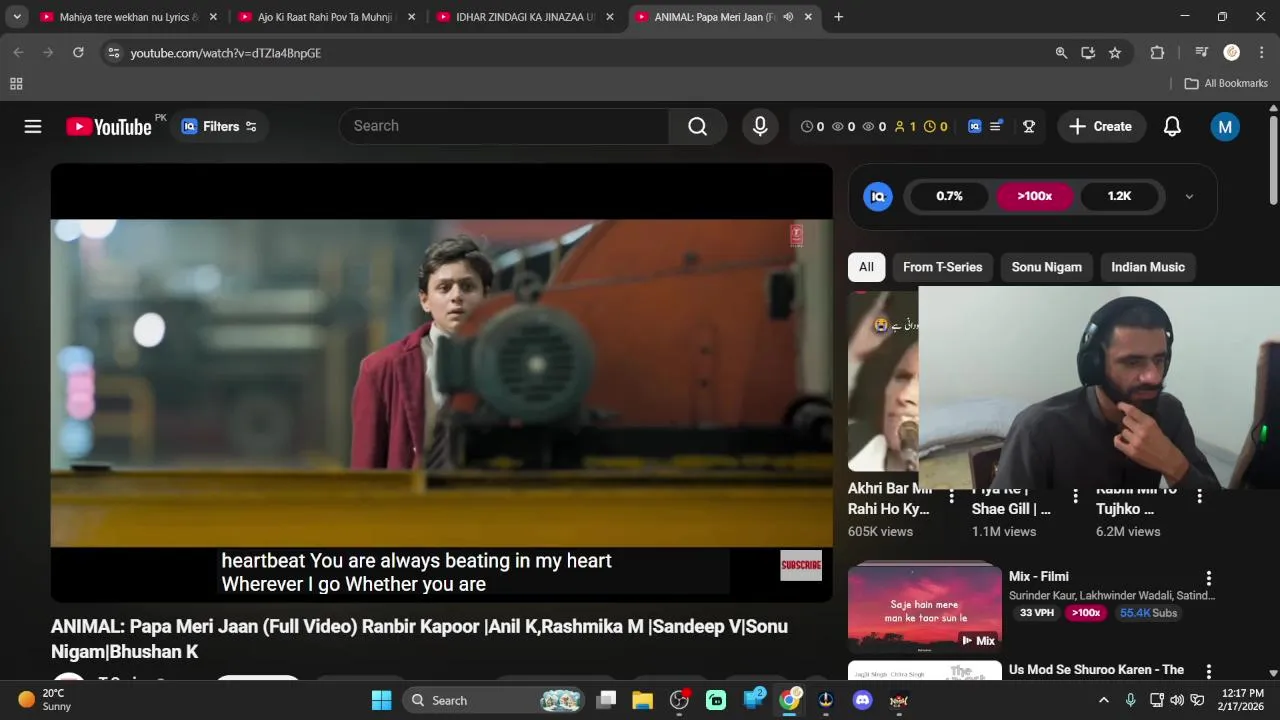Click the ANIMAL: Papa Meri Jaan video title
The image size is (1280, 720).
point(419,639)
